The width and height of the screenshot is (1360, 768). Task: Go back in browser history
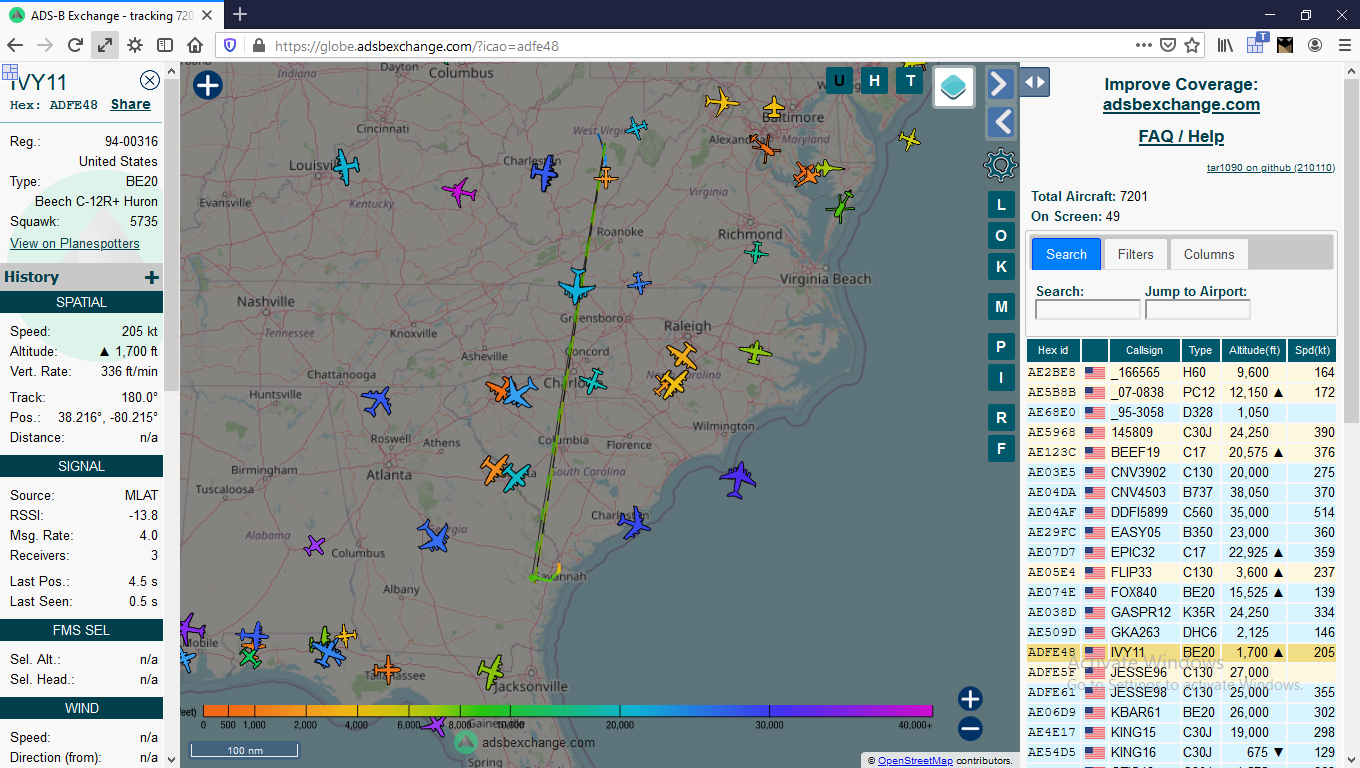[x=15, y=45]
